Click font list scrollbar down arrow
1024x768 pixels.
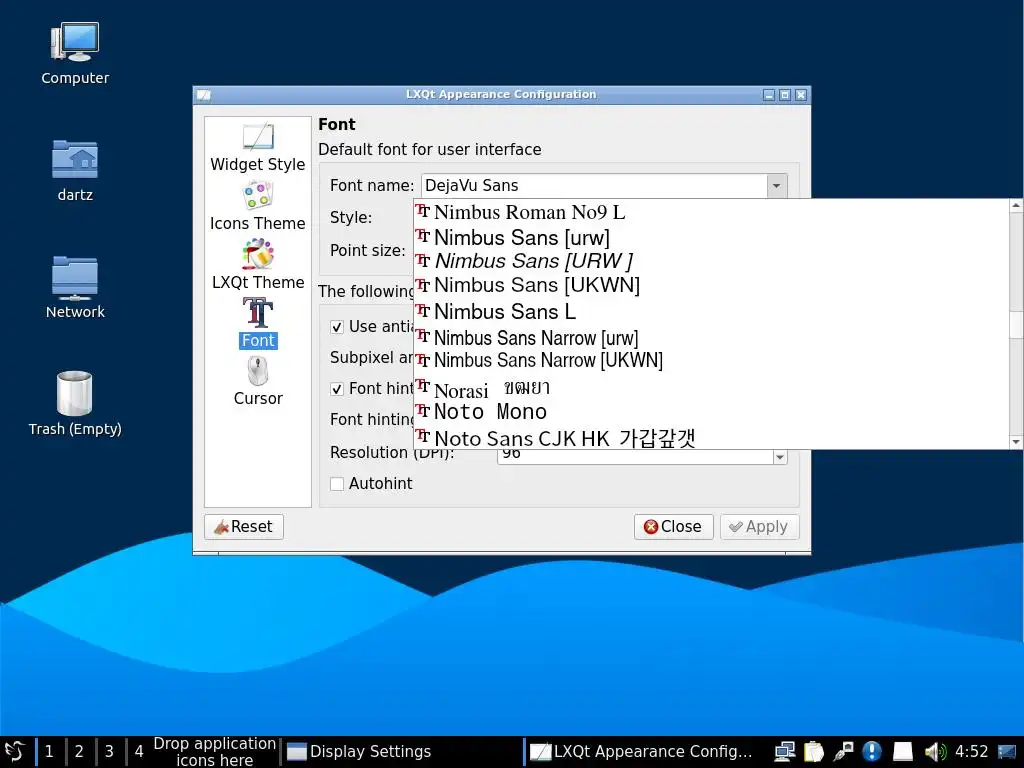pyautogui.click(x=1016, y=442)
